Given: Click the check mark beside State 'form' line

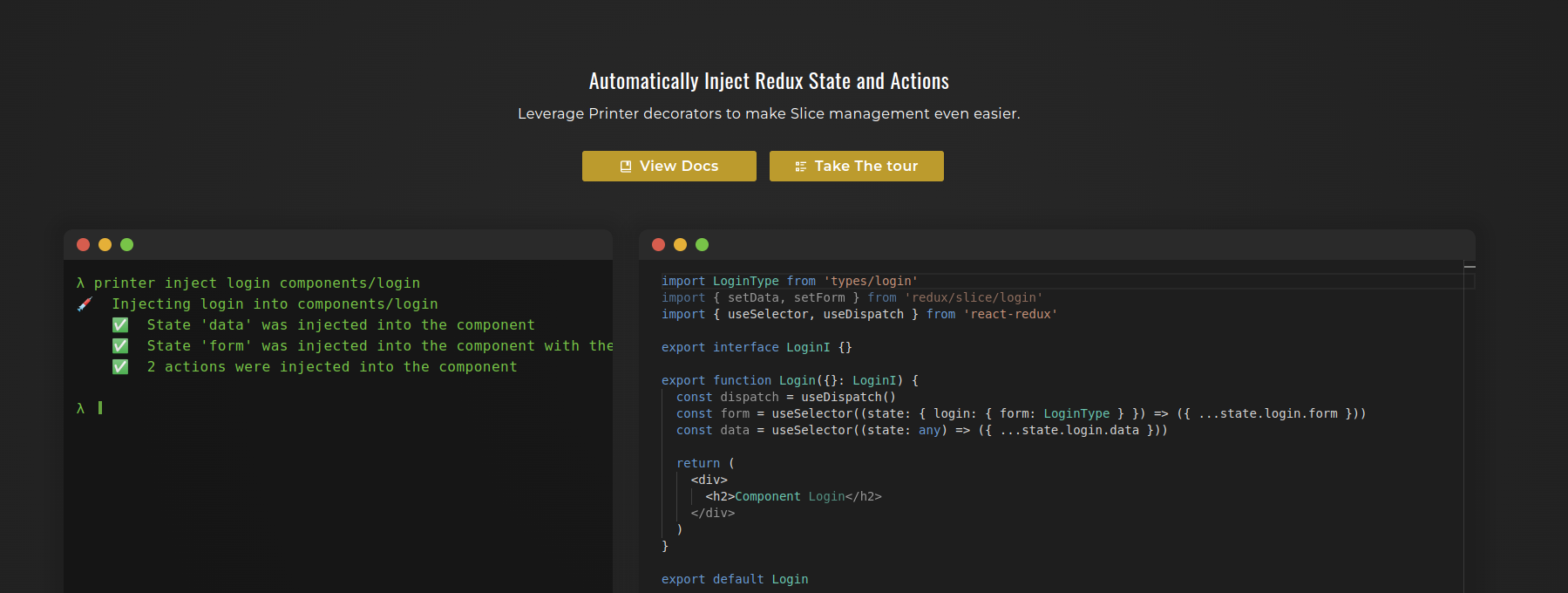Looking at the screenshot, I should tap(120, 345).
